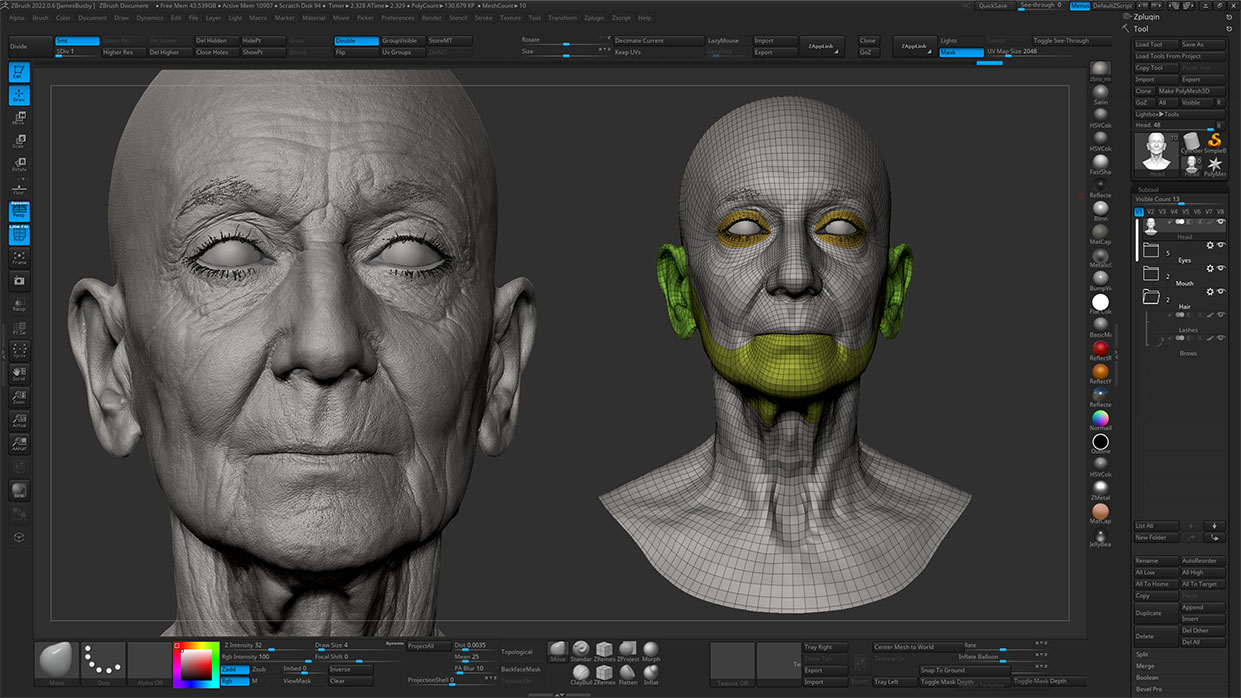Viewport: 1241px width, 698px height.
Task: Pick a color in the color picker square
Action: point(197,663)
